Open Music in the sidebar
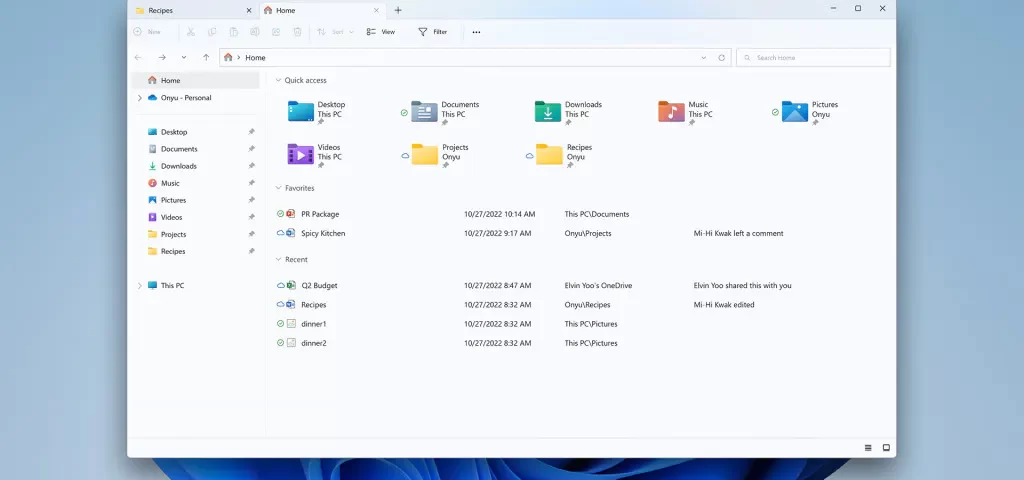1024x480 pixels. (x=170, y=184)
